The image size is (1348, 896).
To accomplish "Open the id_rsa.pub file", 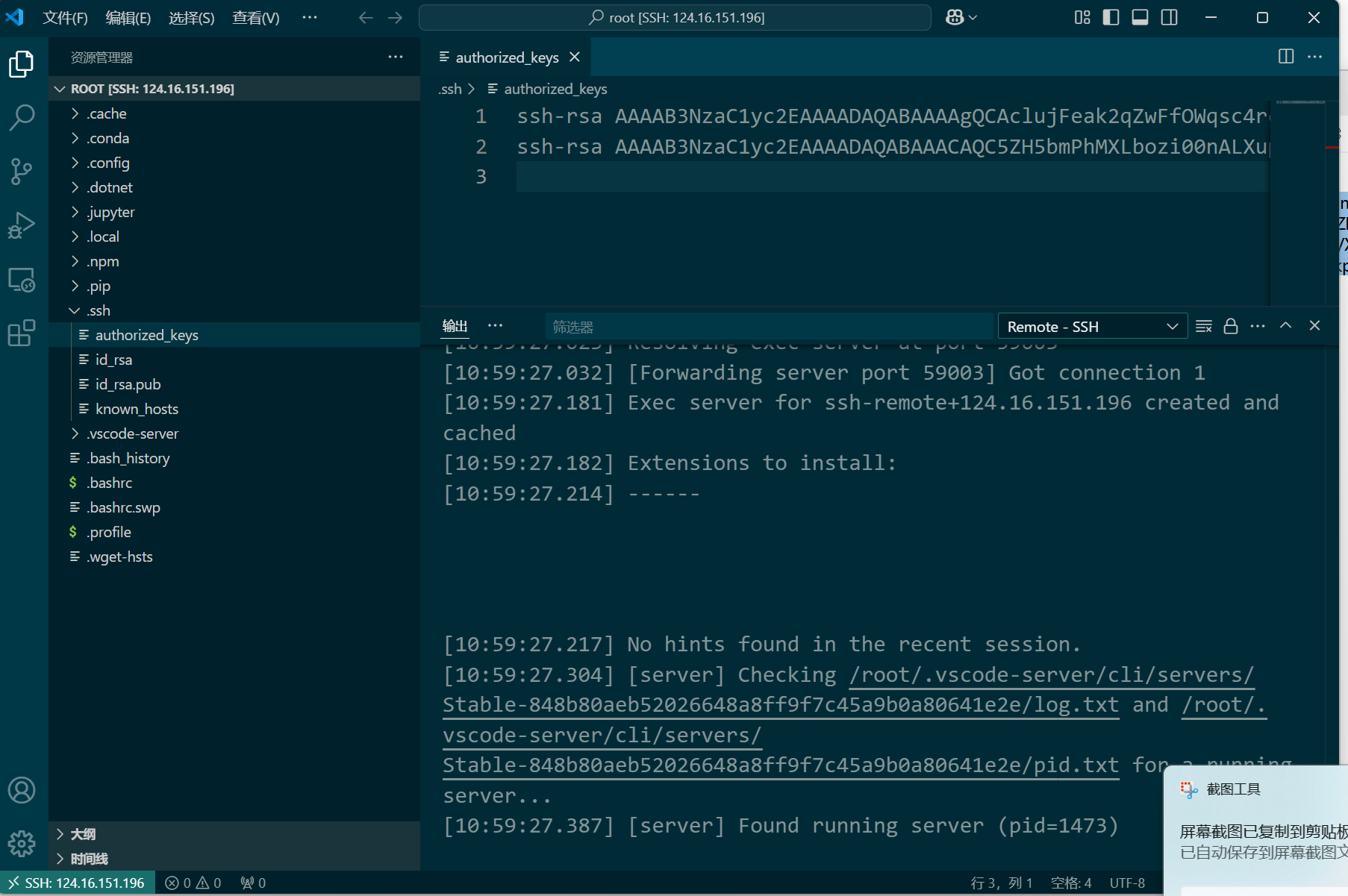I will [x=234, y=384].
